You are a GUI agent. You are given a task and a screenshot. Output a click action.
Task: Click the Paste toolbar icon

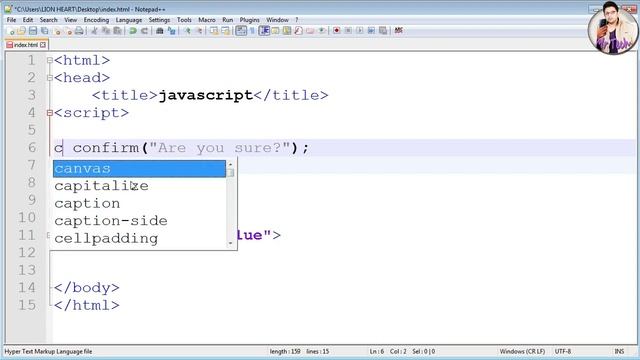point(118,31)
